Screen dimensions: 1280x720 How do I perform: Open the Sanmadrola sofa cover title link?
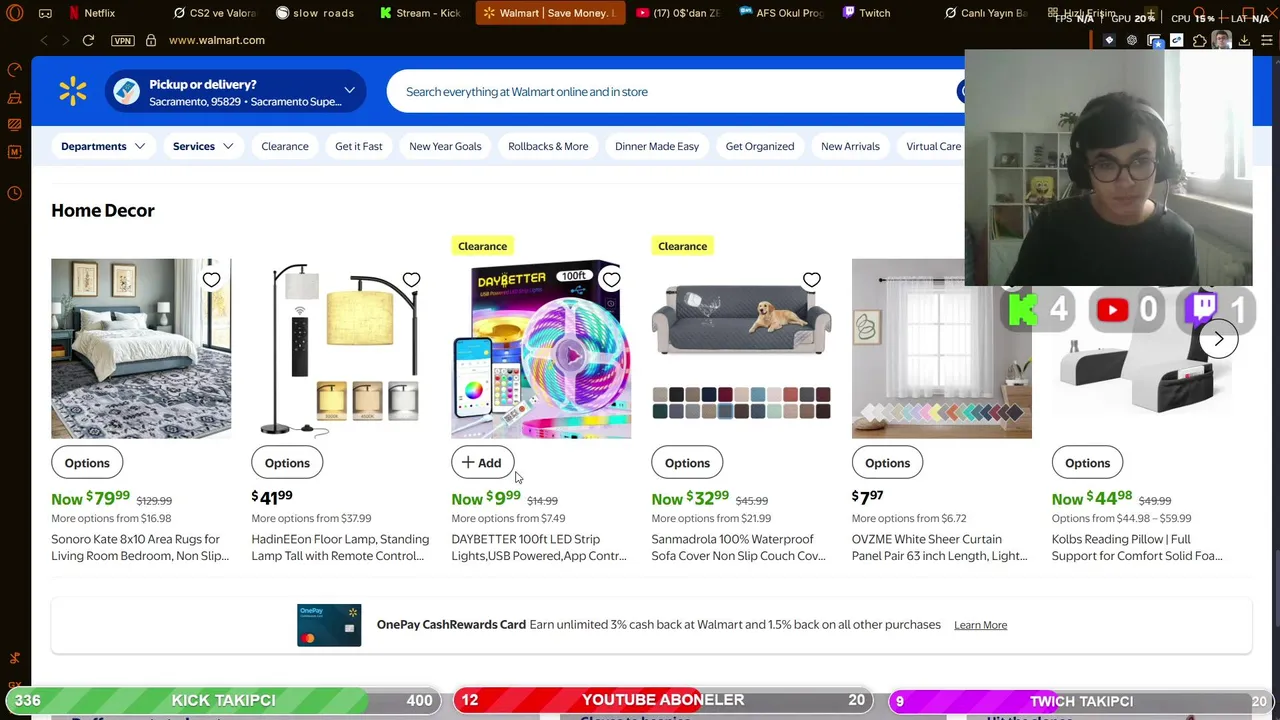click(x=739, y=547)
